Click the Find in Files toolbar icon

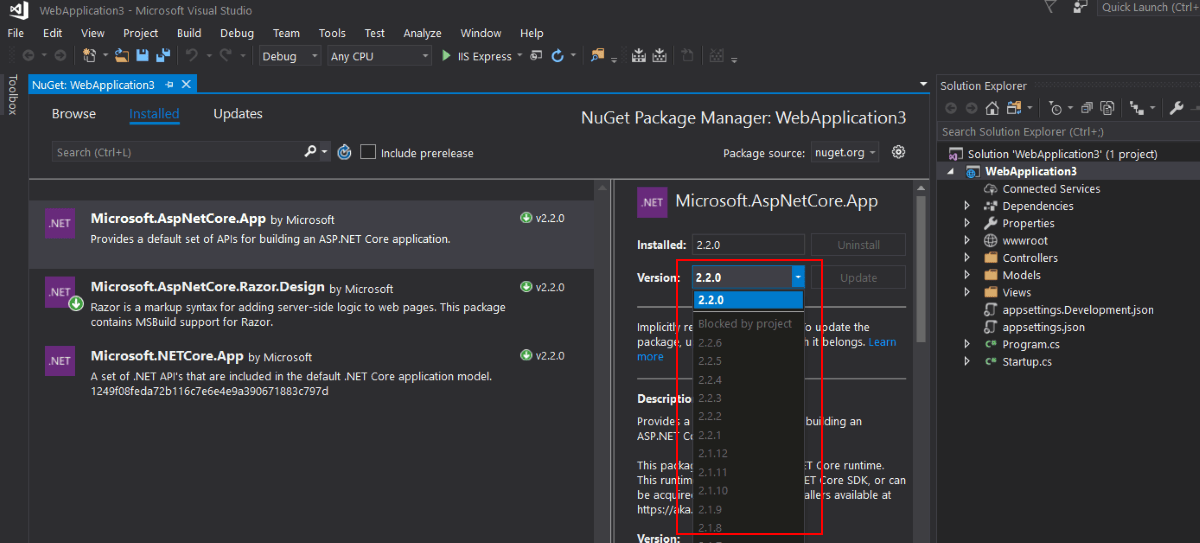[598, 56]
